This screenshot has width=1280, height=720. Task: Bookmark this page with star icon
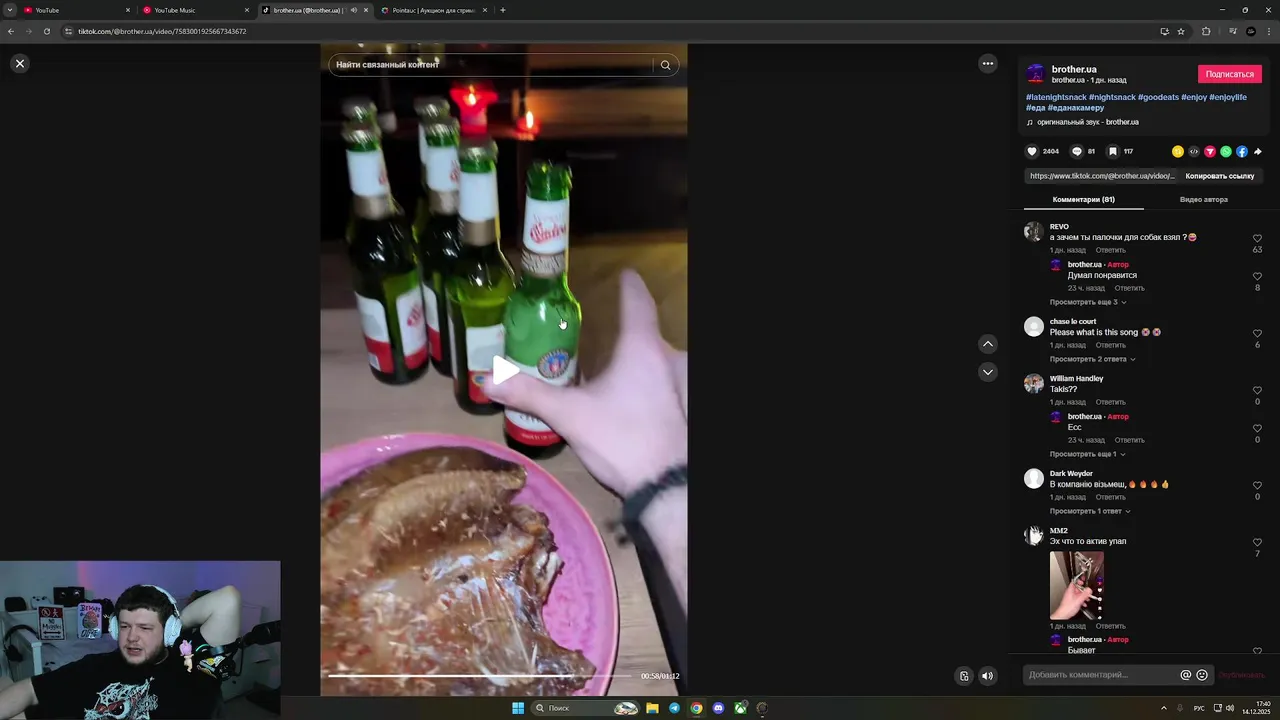coord(1181,31)
